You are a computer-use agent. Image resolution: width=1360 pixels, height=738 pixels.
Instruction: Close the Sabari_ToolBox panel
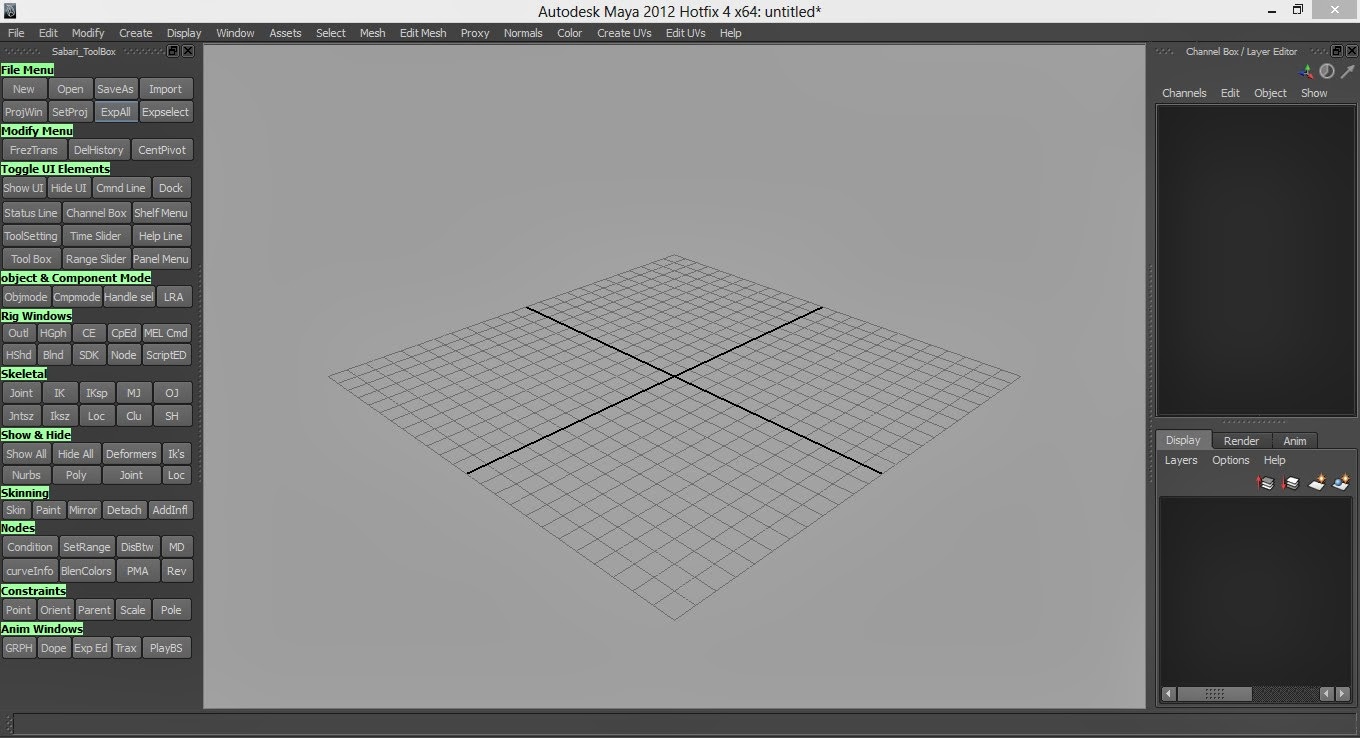[x=188, y=51]
